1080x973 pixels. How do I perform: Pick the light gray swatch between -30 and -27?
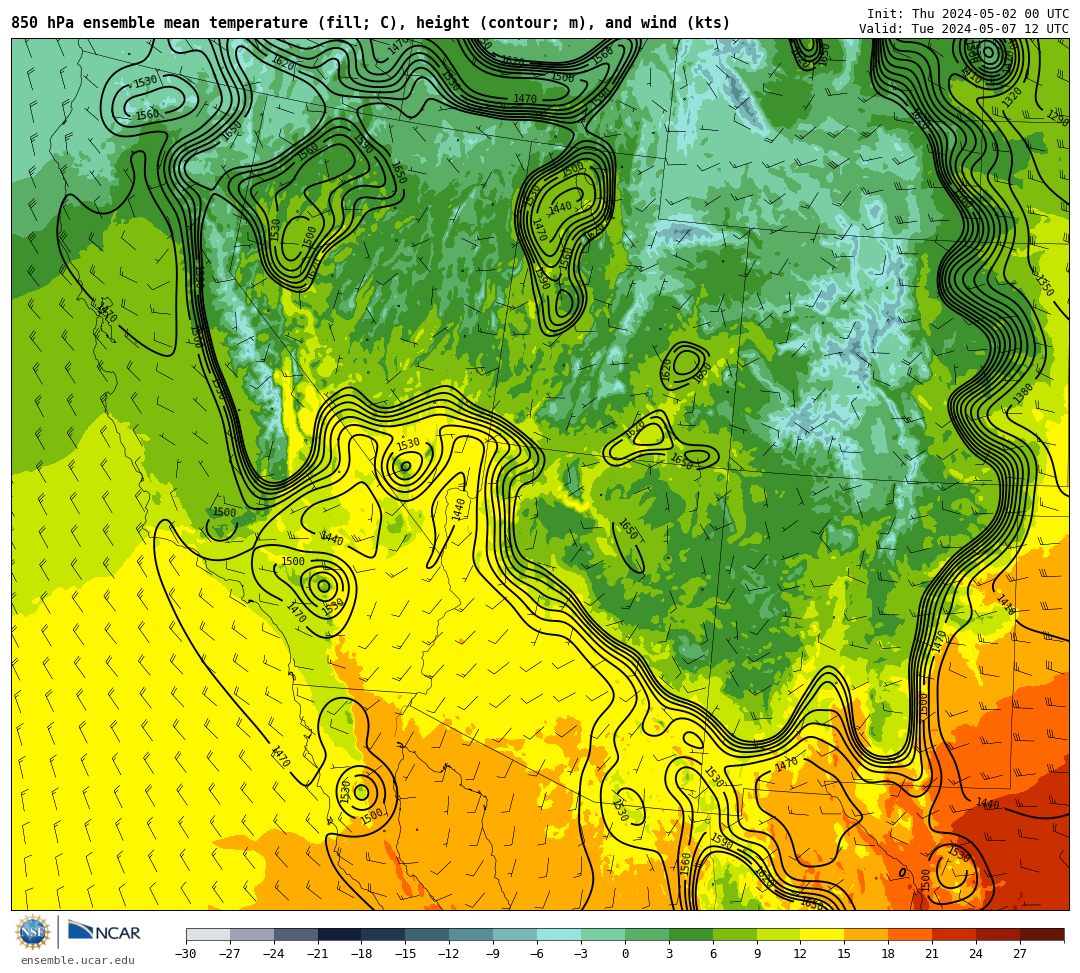pyautogui.click(x=208, y=934)
